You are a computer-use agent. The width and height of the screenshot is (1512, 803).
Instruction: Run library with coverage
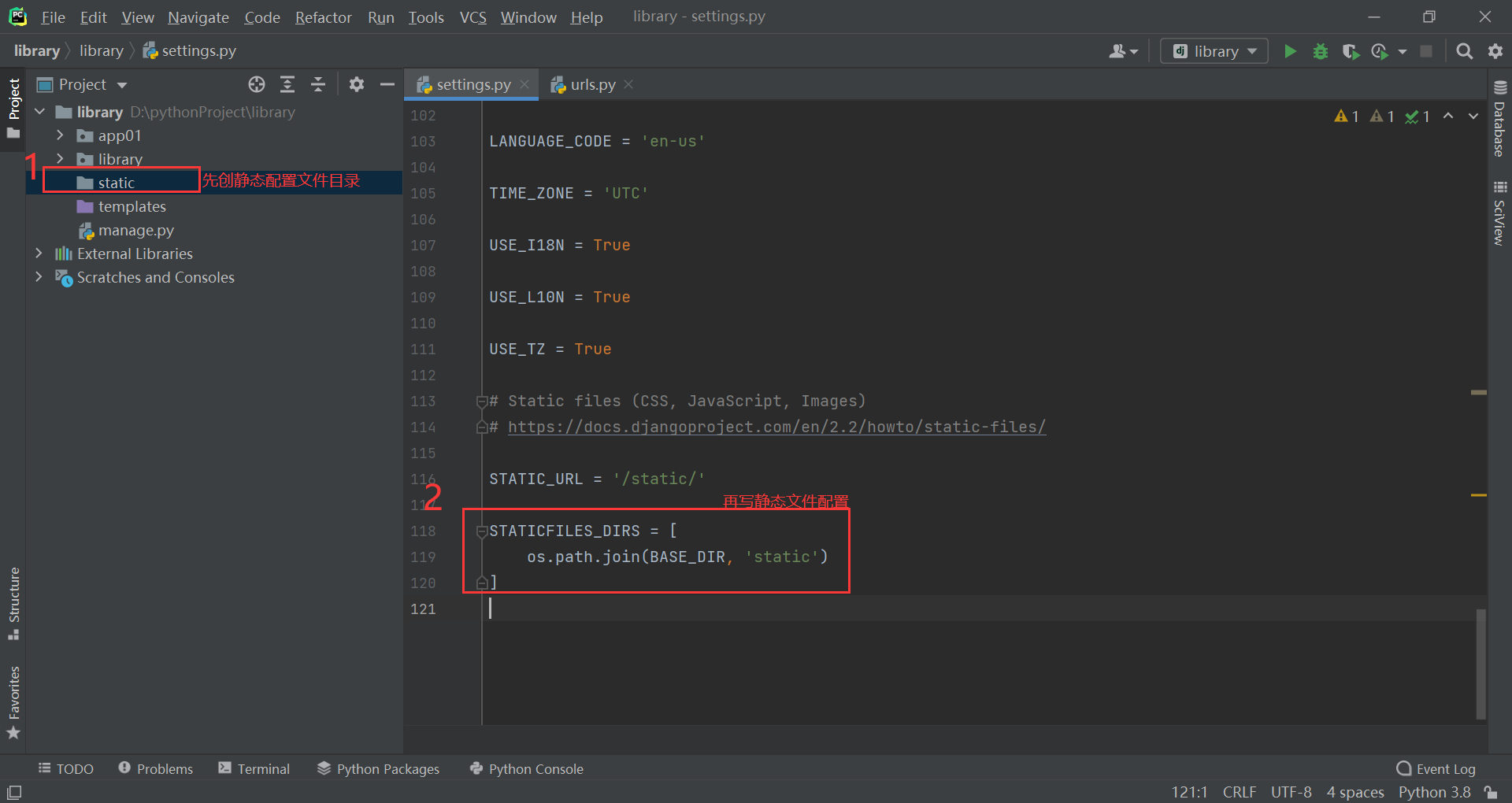(1351, 51)
